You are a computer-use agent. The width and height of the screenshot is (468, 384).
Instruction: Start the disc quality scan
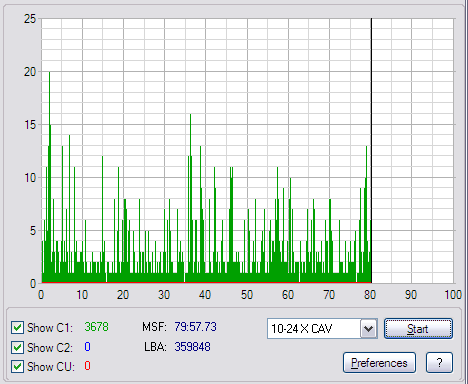pyautogui.click(x=418, y=329)
